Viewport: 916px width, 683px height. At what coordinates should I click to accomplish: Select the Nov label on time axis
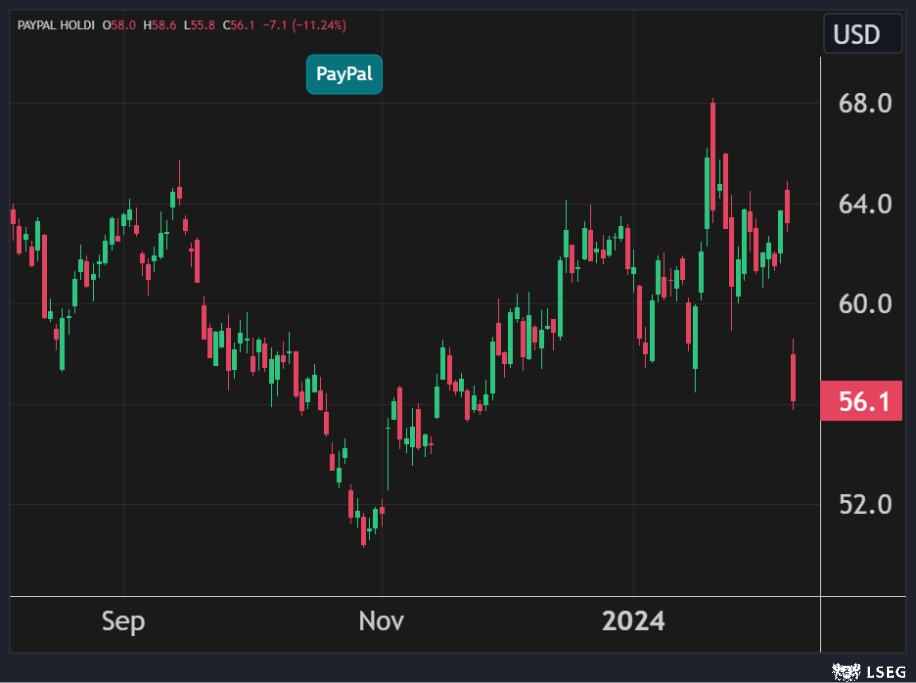(381, 621)
